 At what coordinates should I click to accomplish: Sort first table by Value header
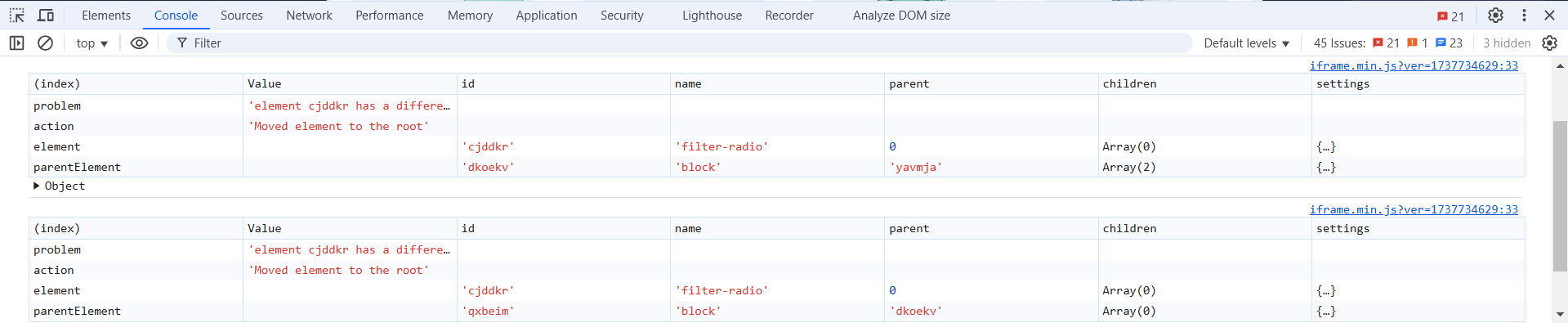pos(350,83)
